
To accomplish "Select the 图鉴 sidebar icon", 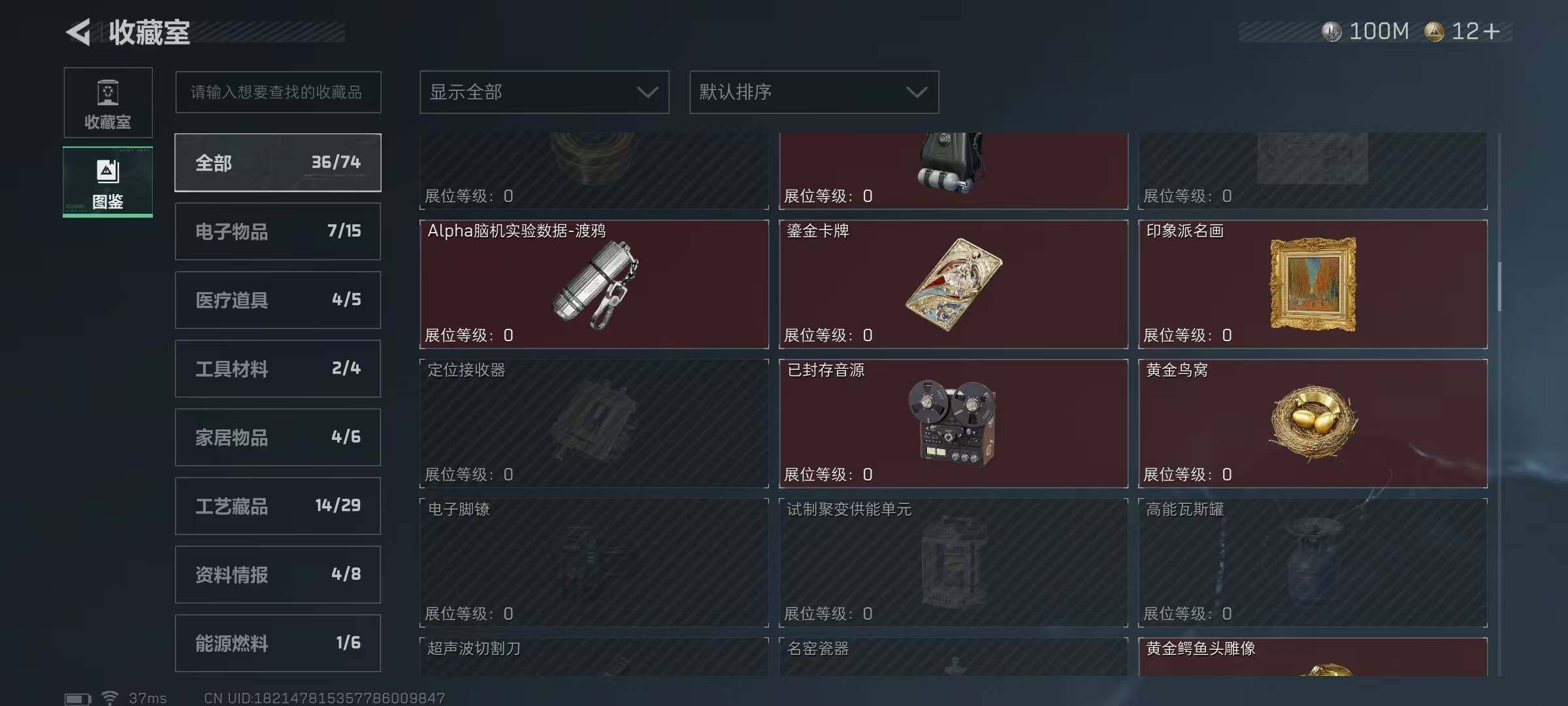I will point(108,182).
